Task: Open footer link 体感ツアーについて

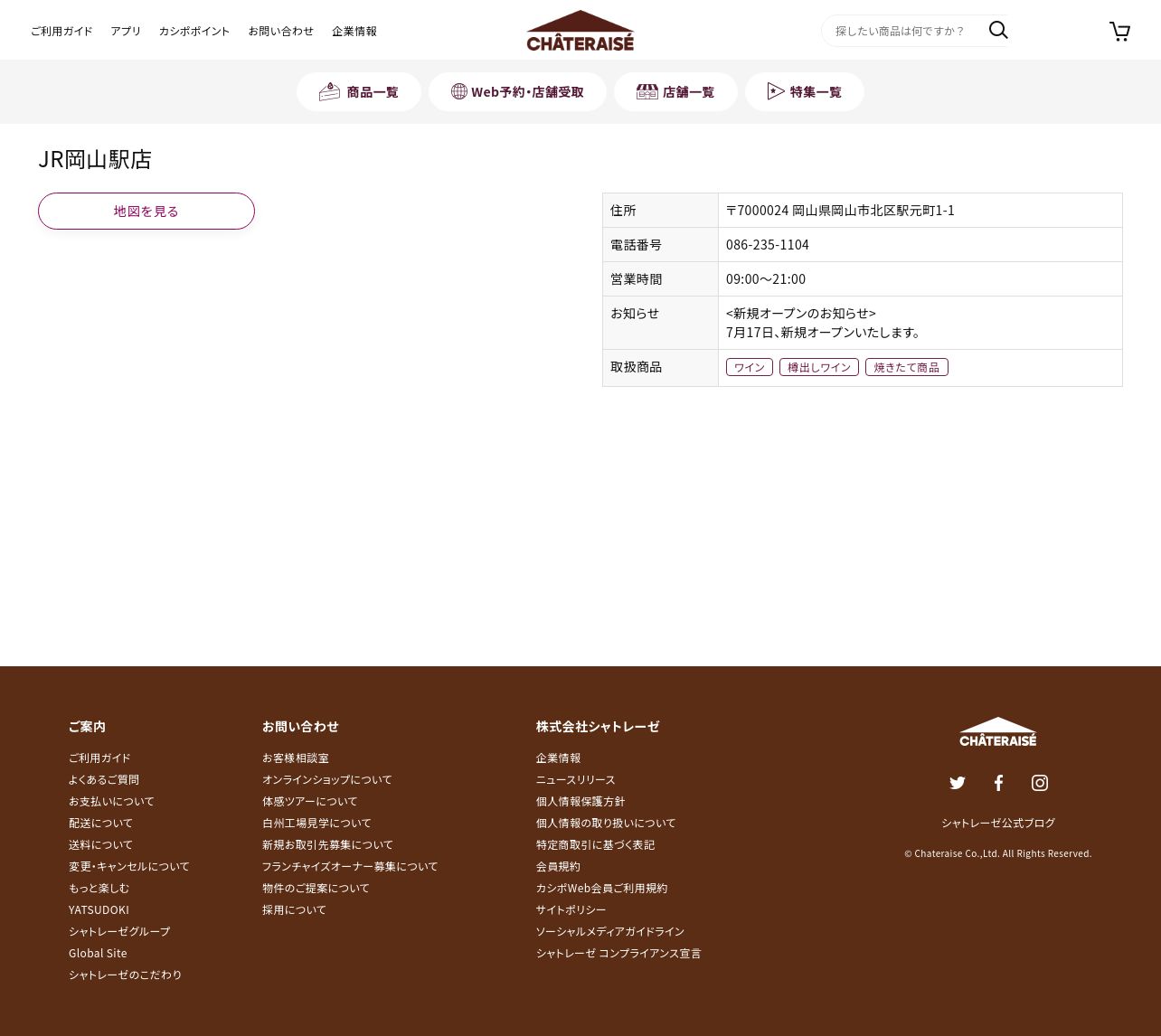Action: click(310, 801)
